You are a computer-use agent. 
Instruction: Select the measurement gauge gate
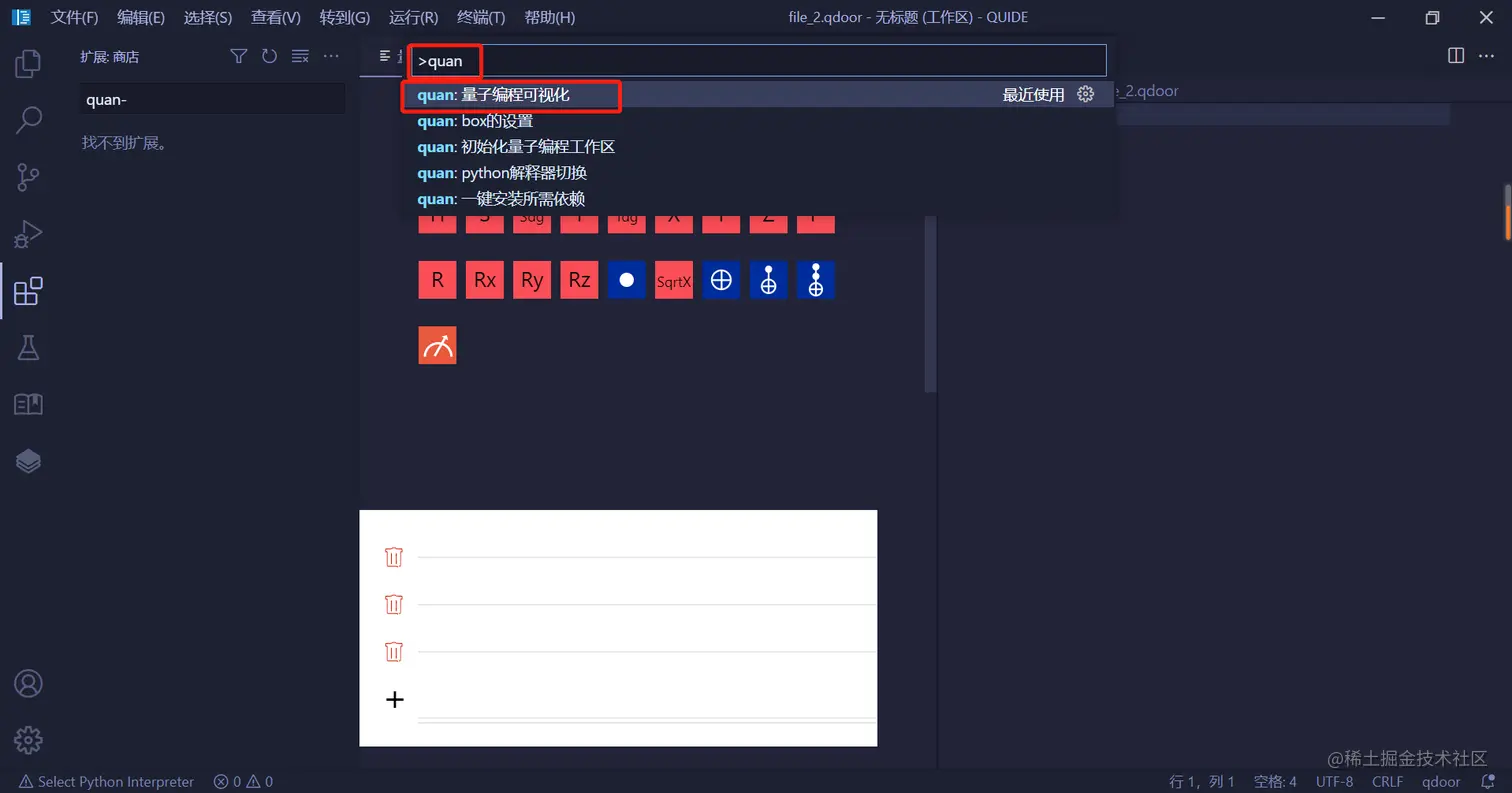coord(437,345)
